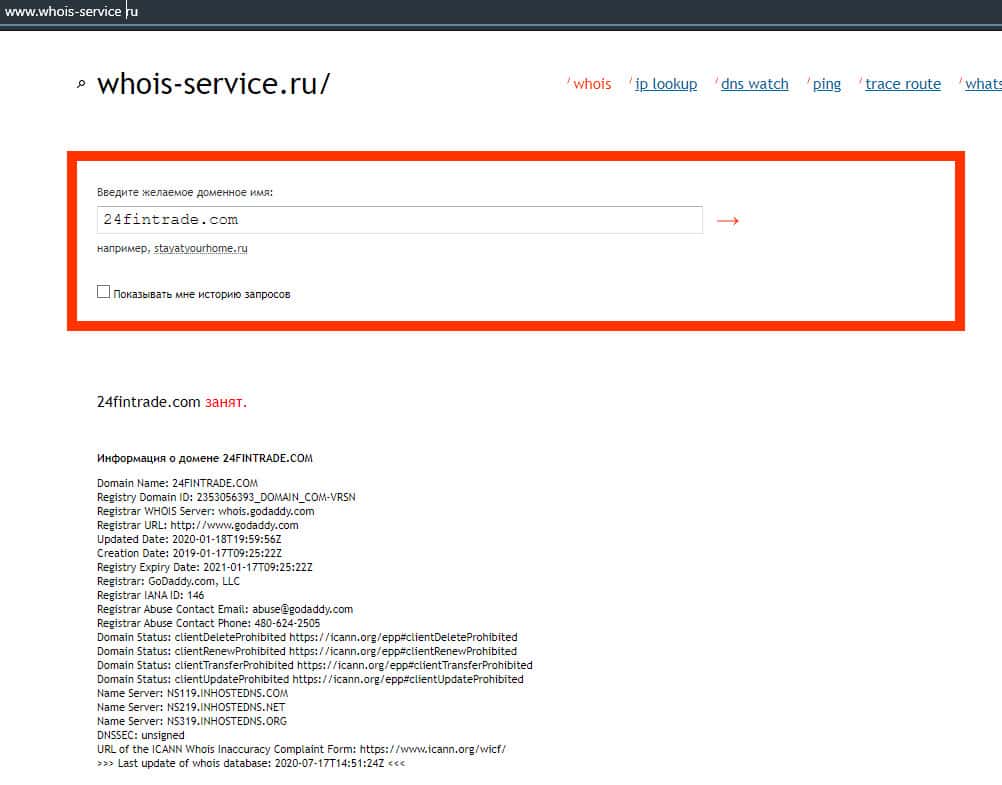Toggle the request history checkbox

click(104, 292)
